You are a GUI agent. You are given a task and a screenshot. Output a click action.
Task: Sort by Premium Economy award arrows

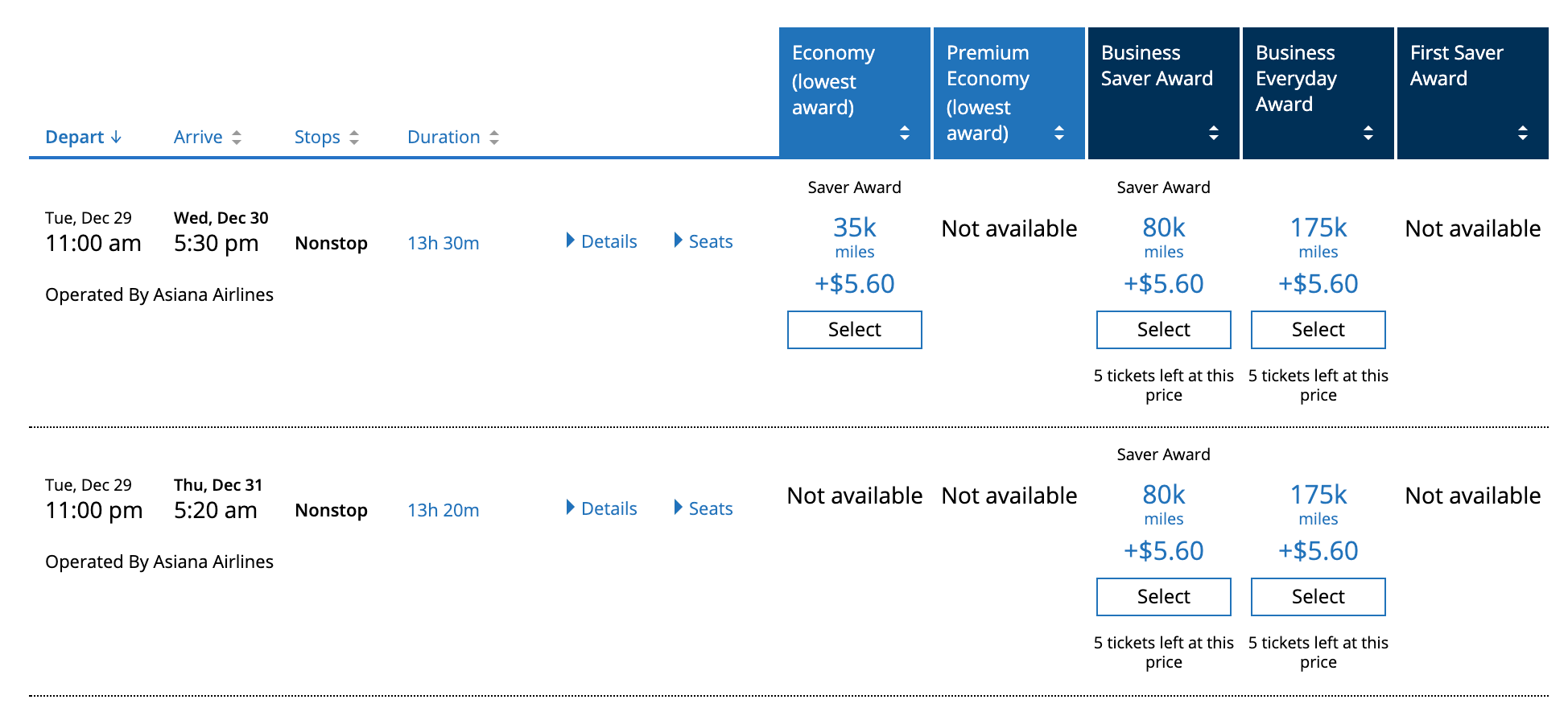1059,133
